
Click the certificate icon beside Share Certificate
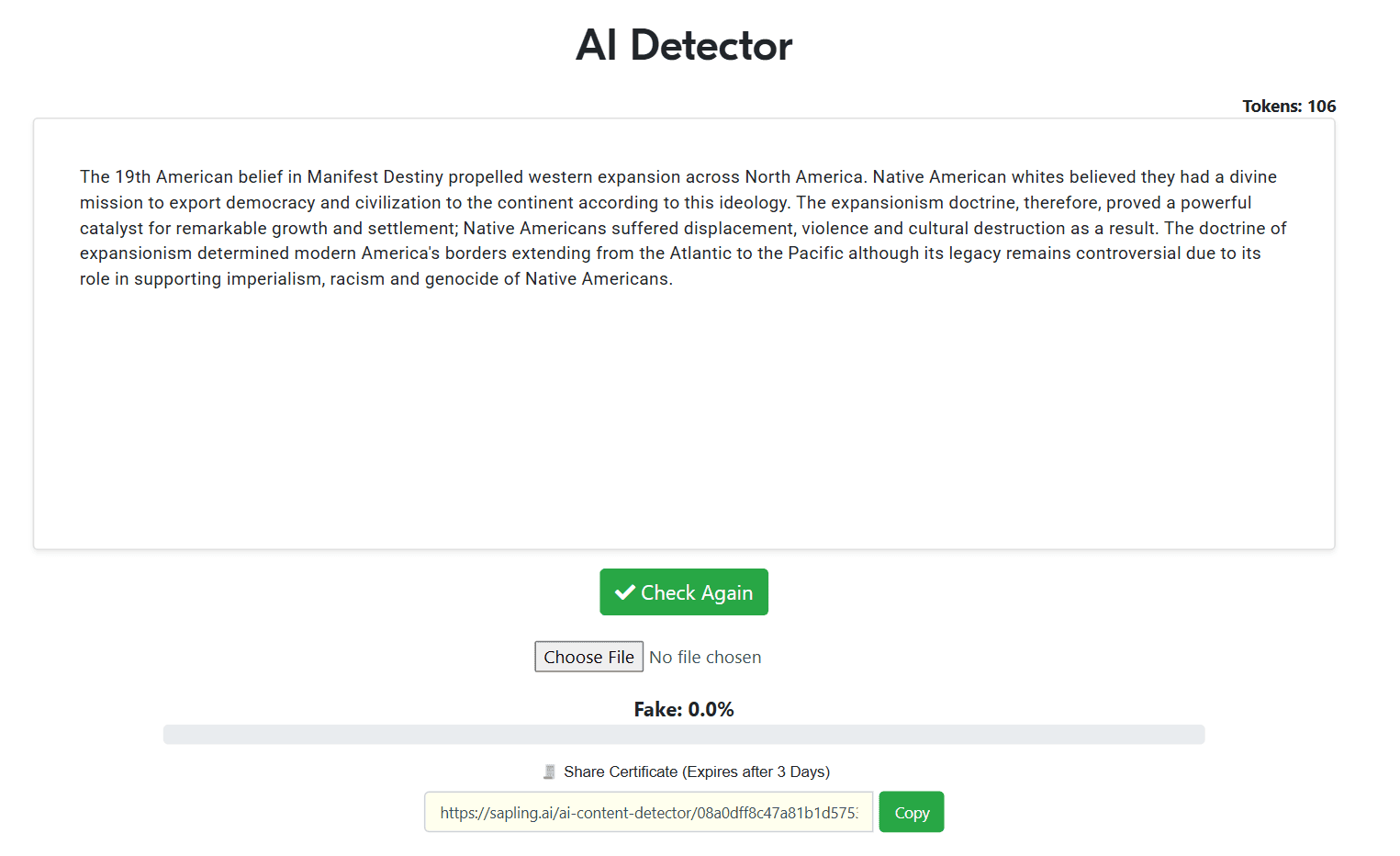549,772
